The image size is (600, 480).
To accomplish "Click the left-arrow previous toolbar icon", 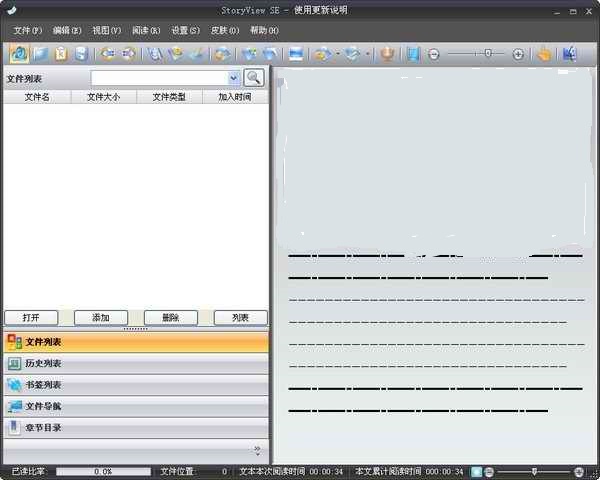I will [108, 54].
